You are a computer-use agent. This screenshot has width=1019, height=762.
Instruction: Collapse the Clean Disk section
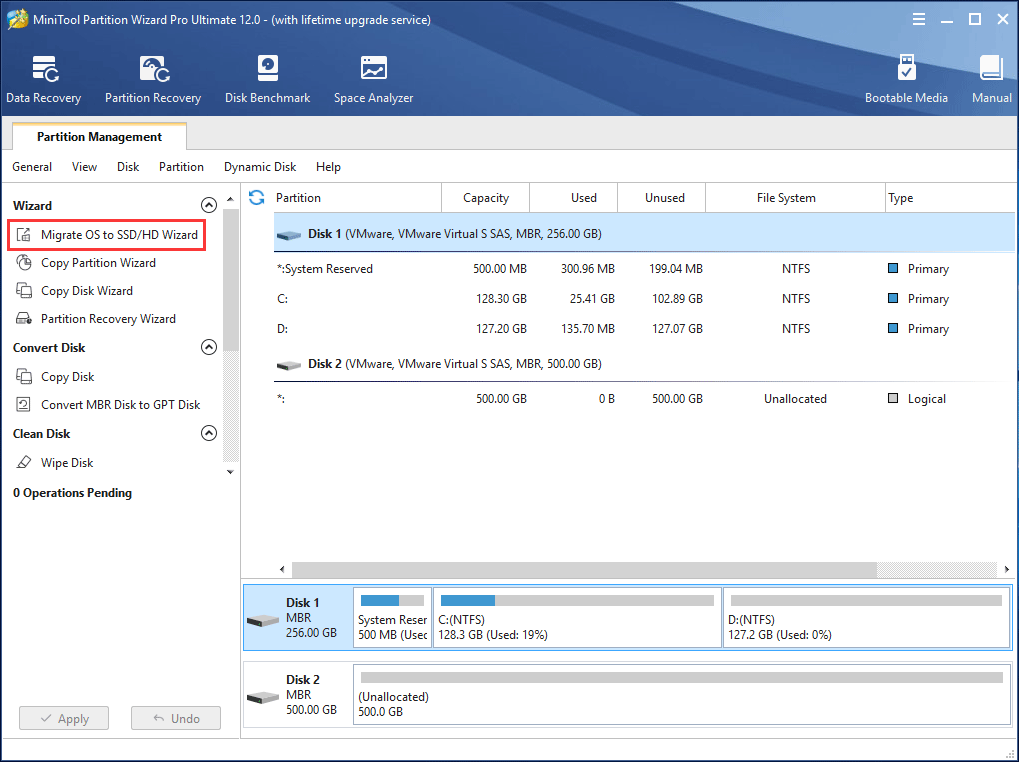click(x=209, y=434)
